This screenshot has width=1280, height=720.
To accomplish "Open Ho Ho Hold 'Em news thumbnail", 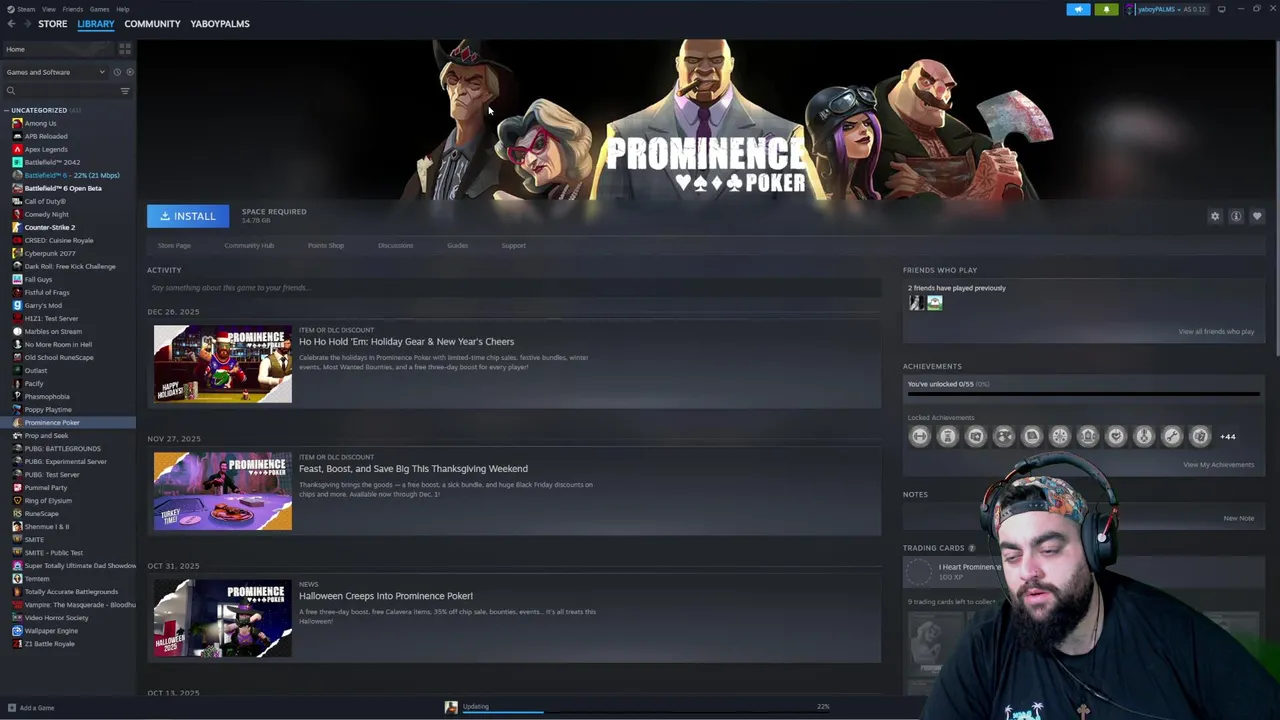I will coord(223,364).
